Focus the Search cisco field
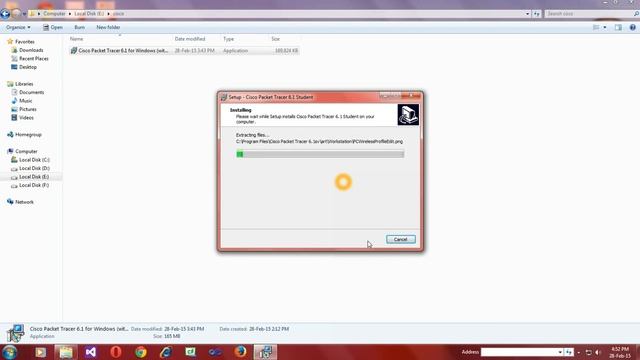640x360 pixels. coord(589,14)
